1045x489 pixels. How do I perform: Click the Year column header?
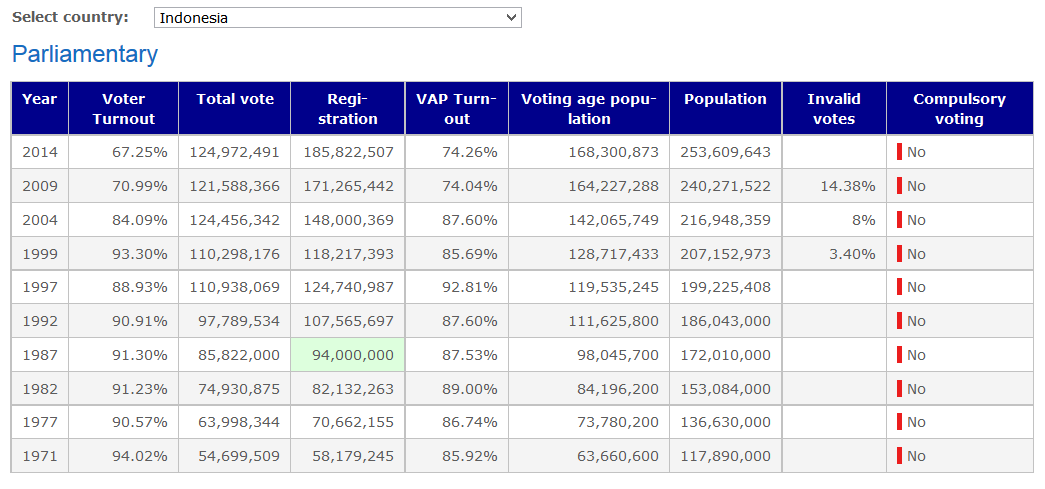tap(40, 99)
